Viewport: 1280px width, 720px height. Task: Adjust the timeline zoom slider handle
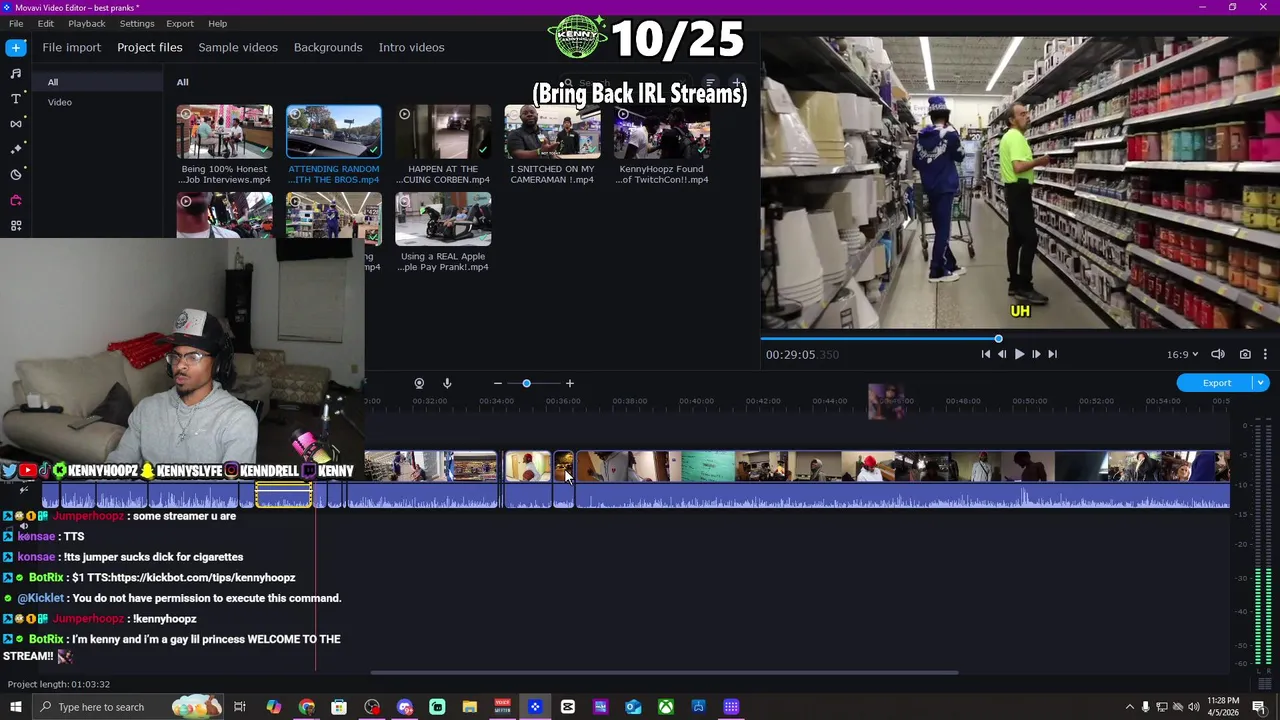point(526,383)
